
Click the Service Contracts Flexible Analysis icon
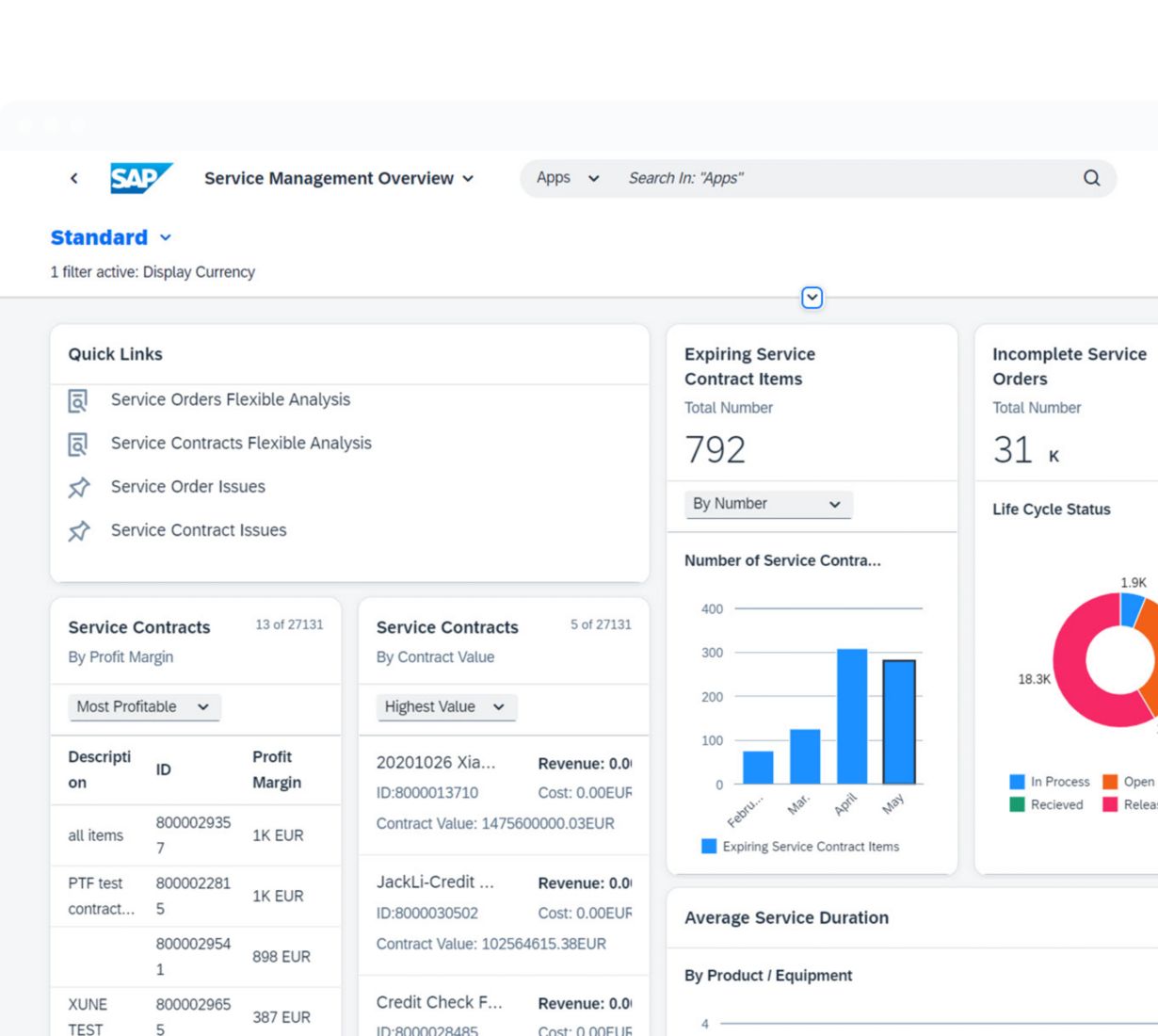click(78, 444)
